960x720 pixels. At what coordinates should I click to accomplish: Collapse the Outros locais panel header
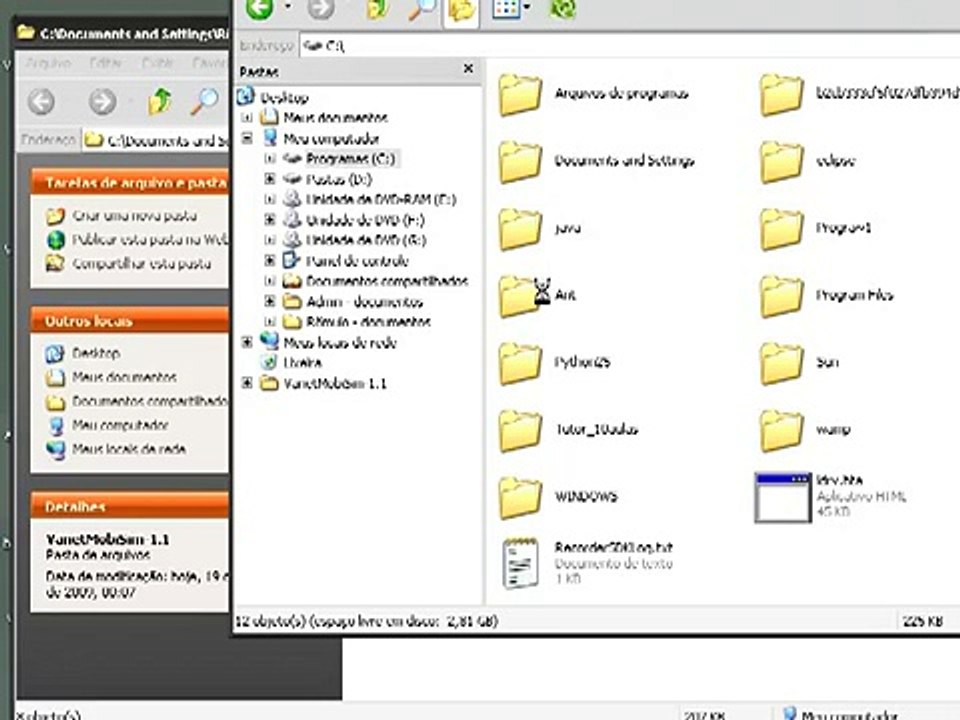(x=130, y=321)
